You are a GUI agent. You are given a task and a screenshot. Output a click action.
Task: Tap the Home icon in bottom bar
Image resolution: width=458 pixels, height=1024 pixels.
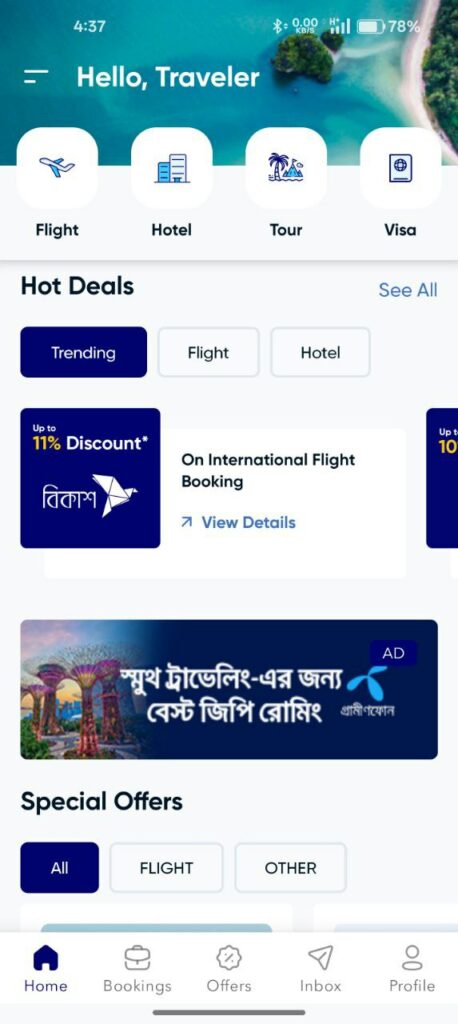tap(46, 959)
